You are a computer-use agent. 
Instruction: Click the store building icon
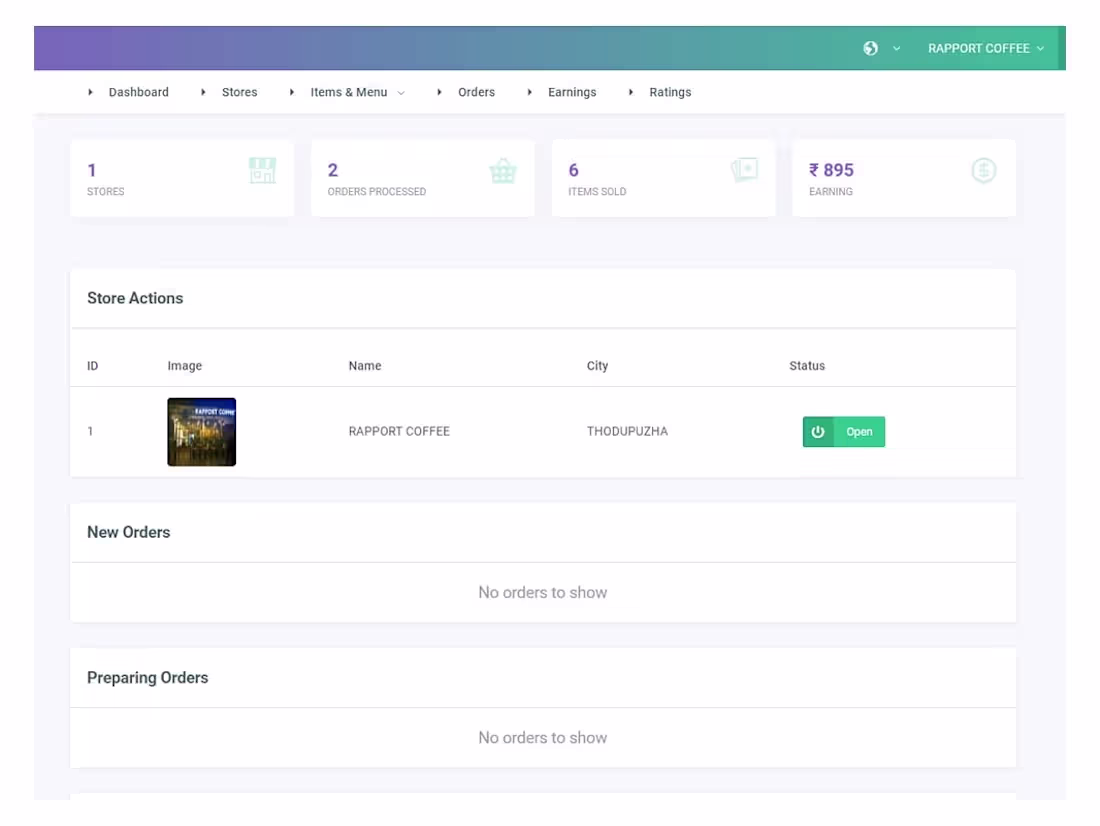click(262, 171)
